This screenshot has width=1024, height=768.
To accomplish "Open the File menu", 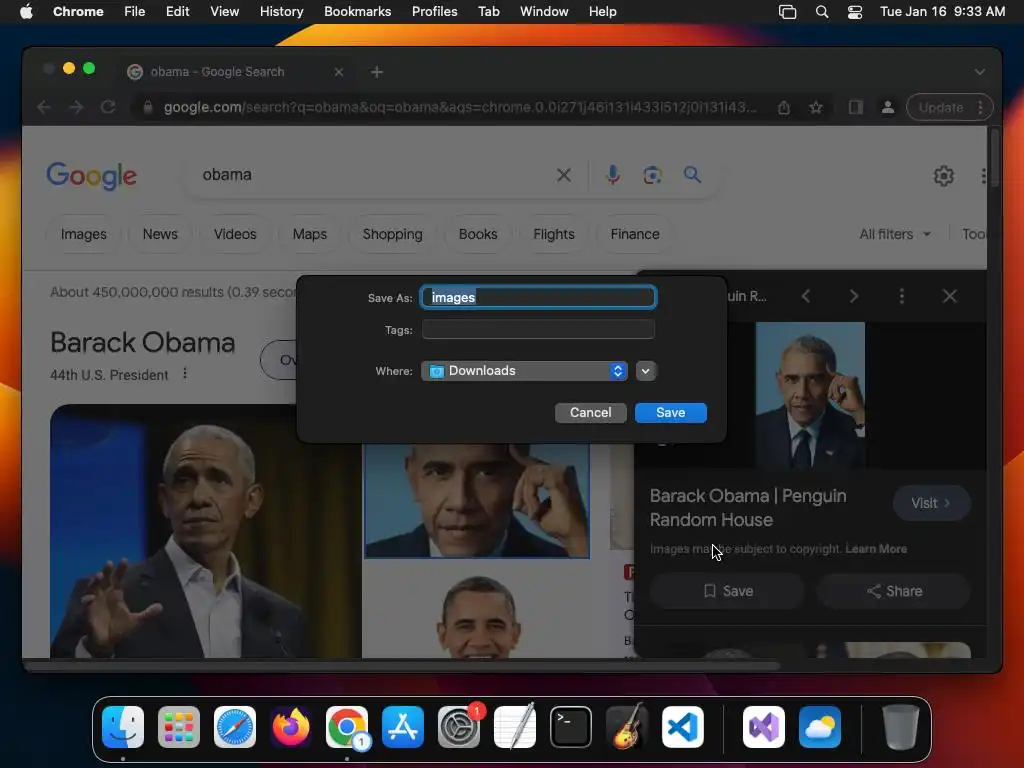I will click(x=135, y=11).
